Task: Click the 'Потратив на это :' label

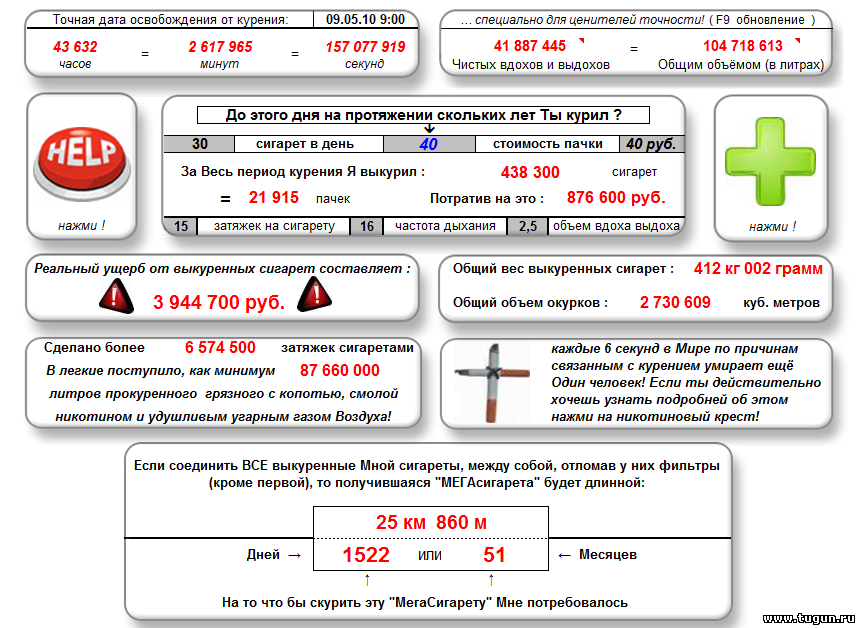Action: pos(487,199)
